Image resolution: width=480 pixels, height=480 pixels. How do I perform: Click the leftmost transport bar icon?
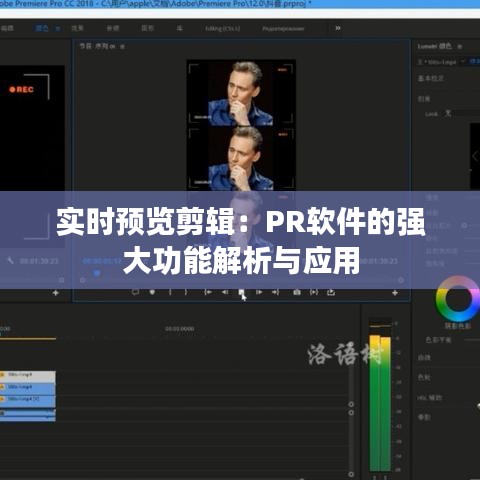point(135,292)
